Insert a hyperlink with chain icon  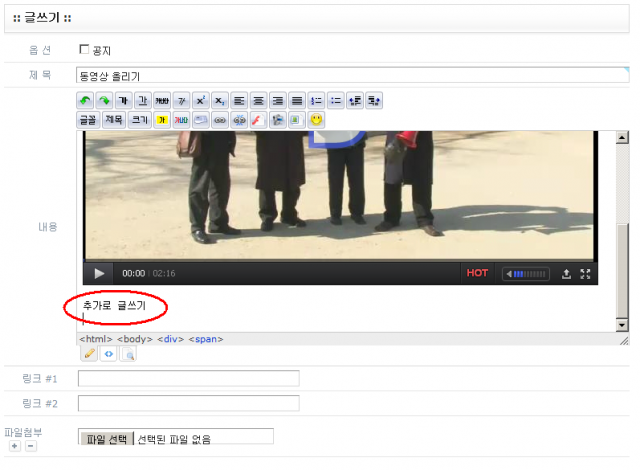(220, 120)
